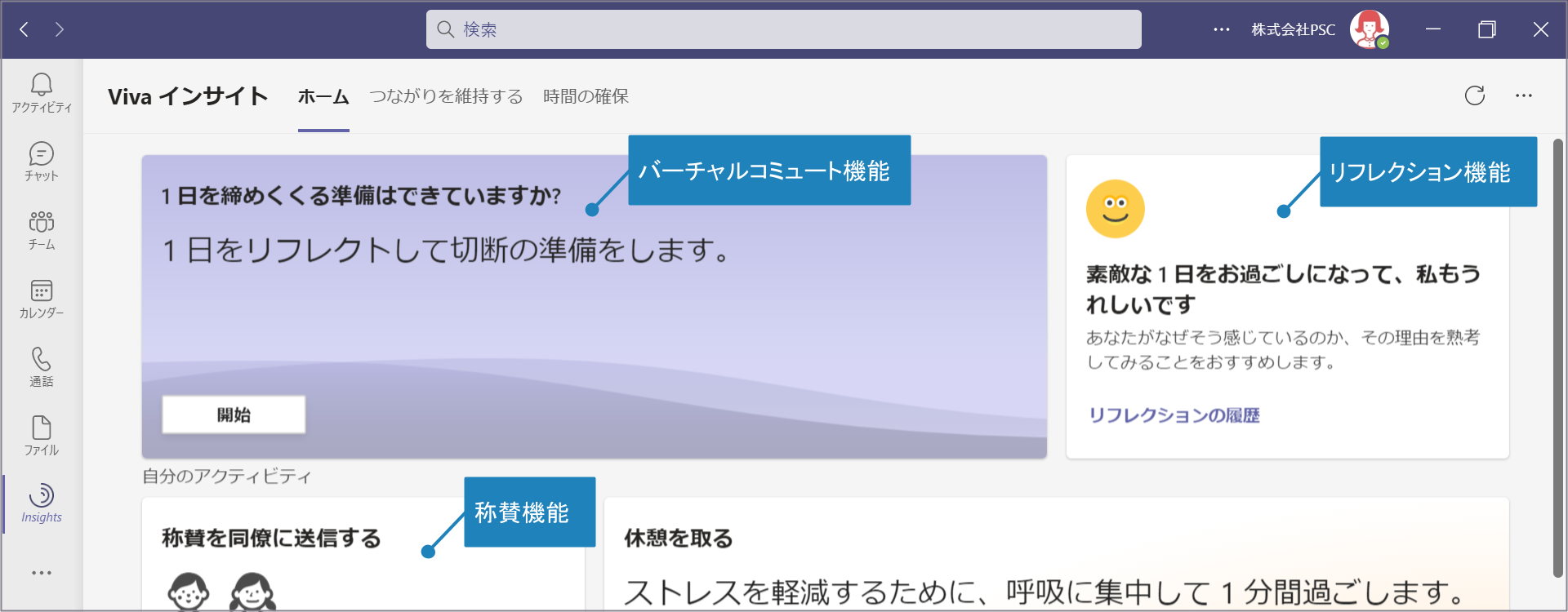The height and width of the screenshot is (612, 1568).
Task: Click 素敵な 1 日をお過ごしになって reflection heading
Action: point(1283,289)
